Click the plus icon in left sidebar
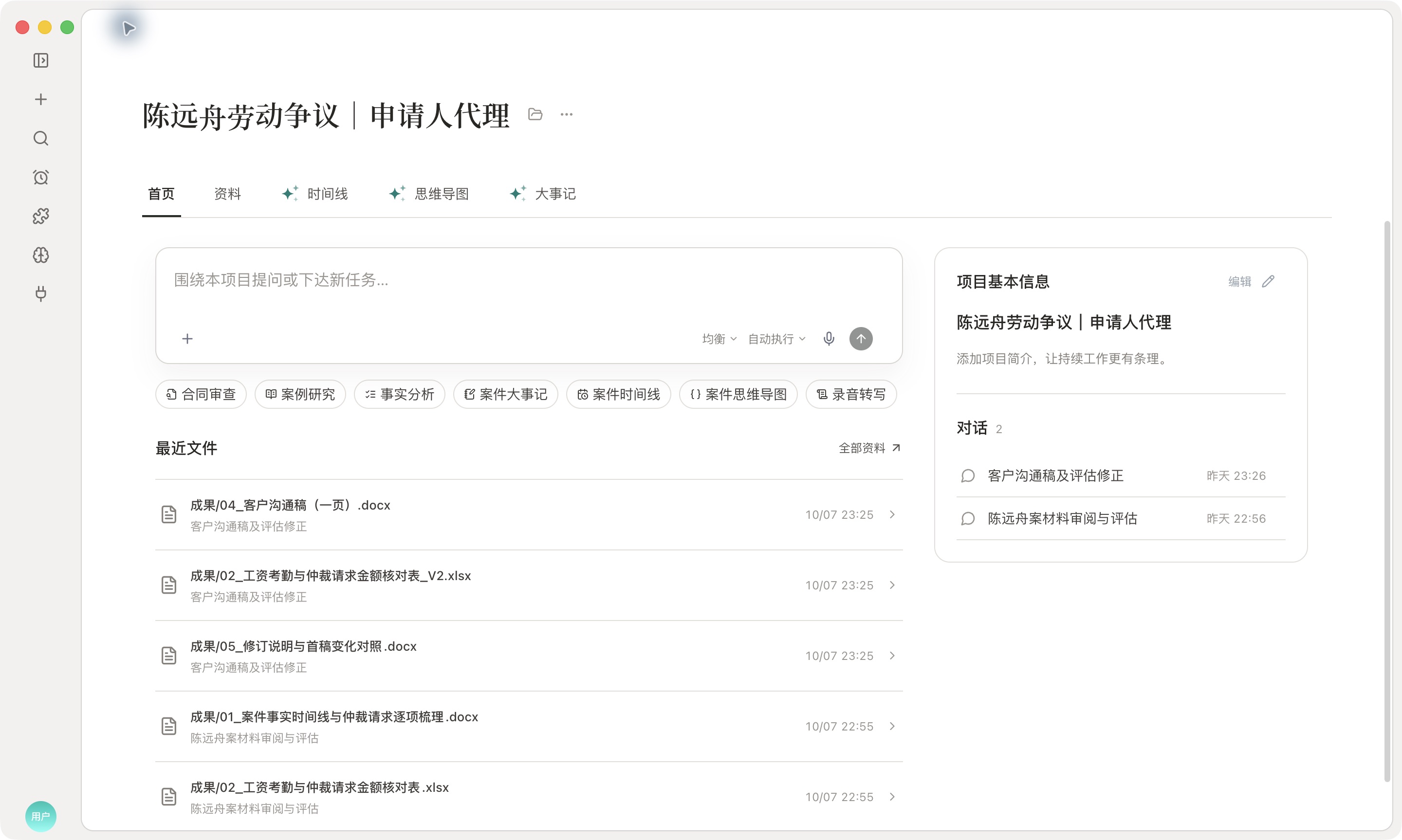 click(41, 100)
